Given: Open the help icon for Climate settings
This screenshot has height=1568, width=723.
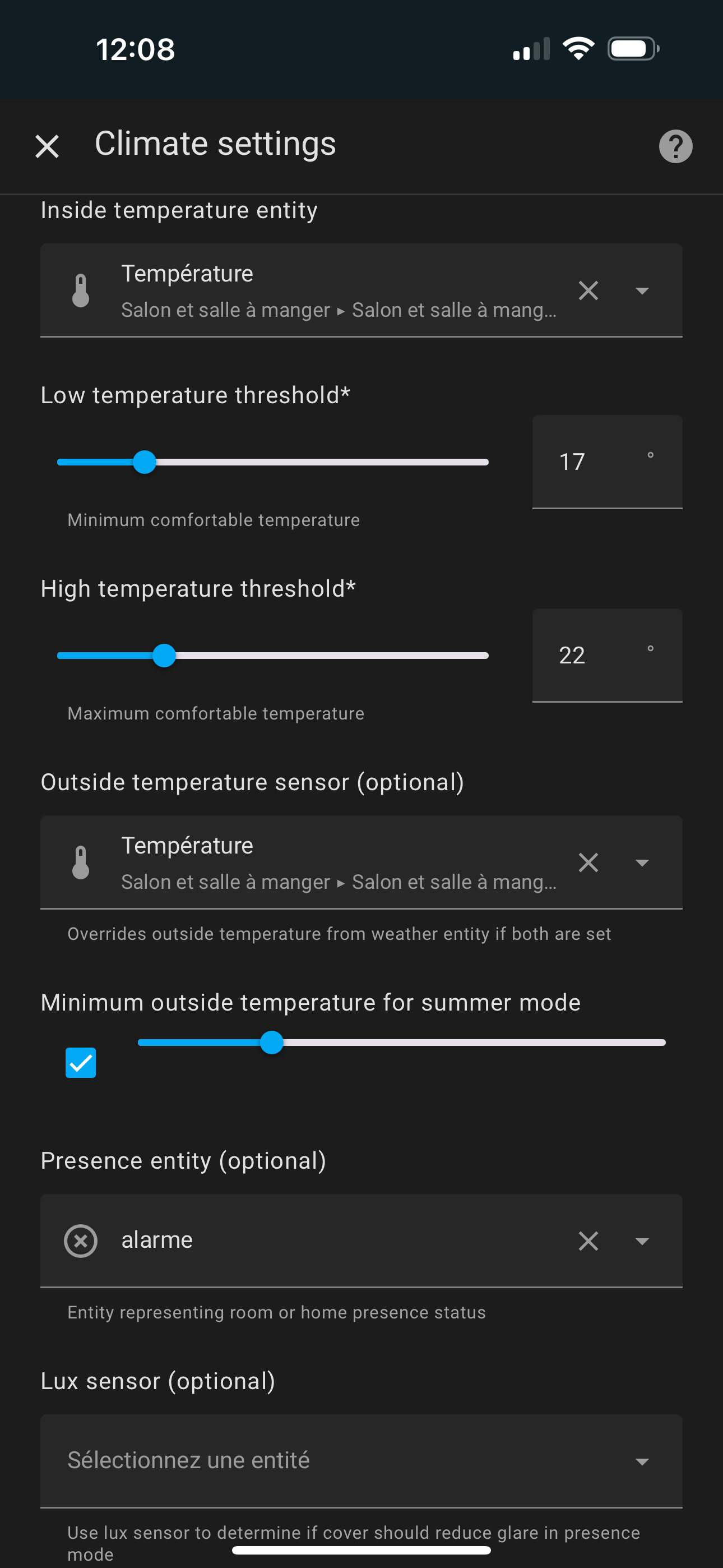Looking at the screenshot, I should pyautogui.click(x=675, y=147).
